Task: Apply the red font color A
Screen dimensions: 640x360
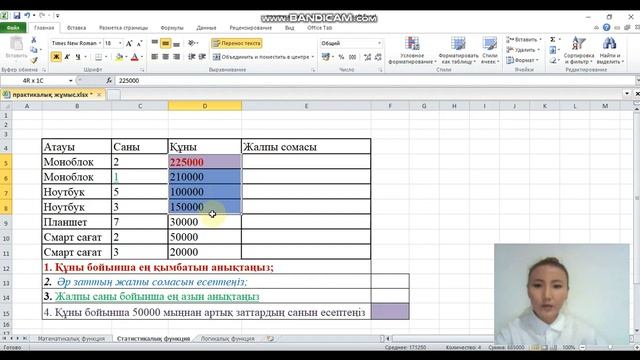Action: (x=135, y=57)
